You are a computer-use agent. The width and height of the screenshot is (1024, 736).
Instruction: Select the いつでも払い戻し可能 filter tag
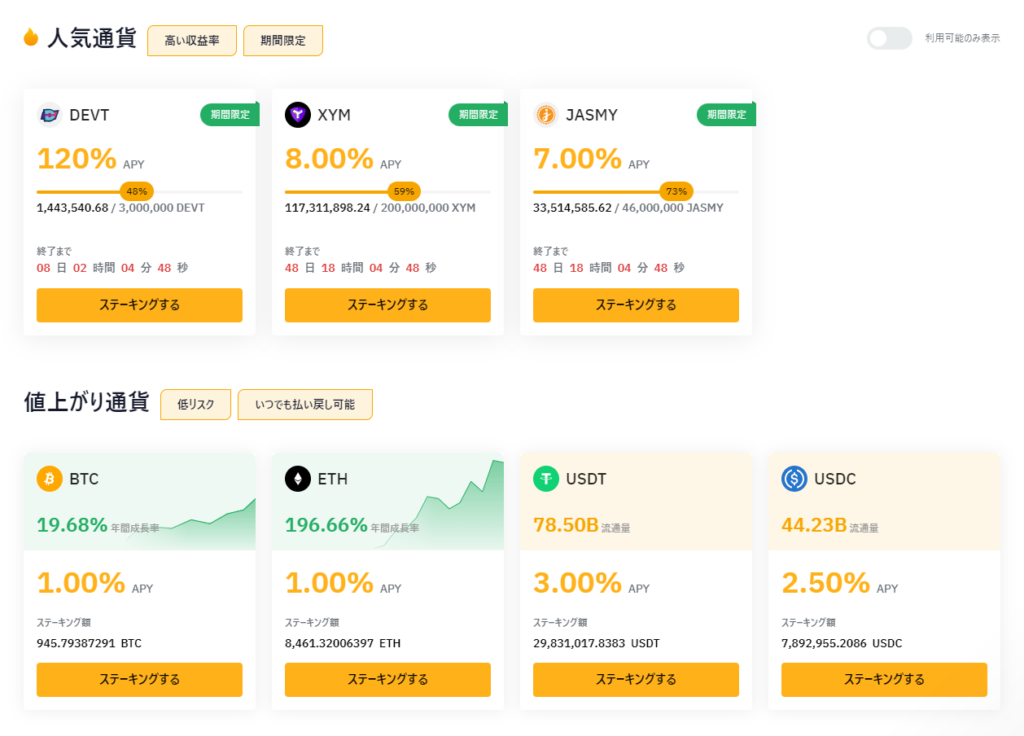point(305,404)
